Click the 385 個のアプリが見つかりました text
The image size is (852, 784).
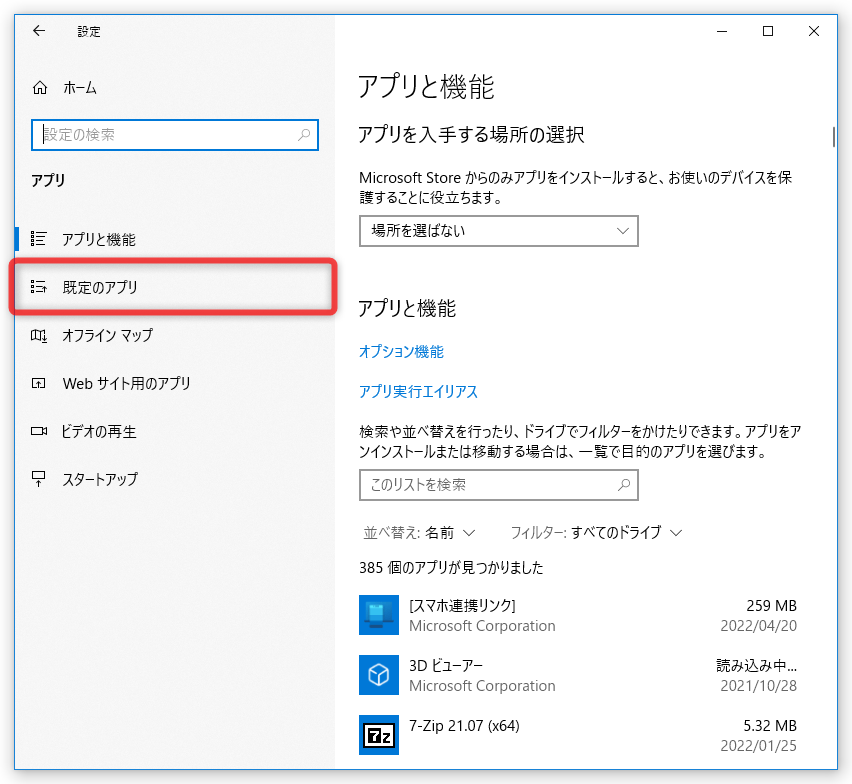tap(451, 568)
